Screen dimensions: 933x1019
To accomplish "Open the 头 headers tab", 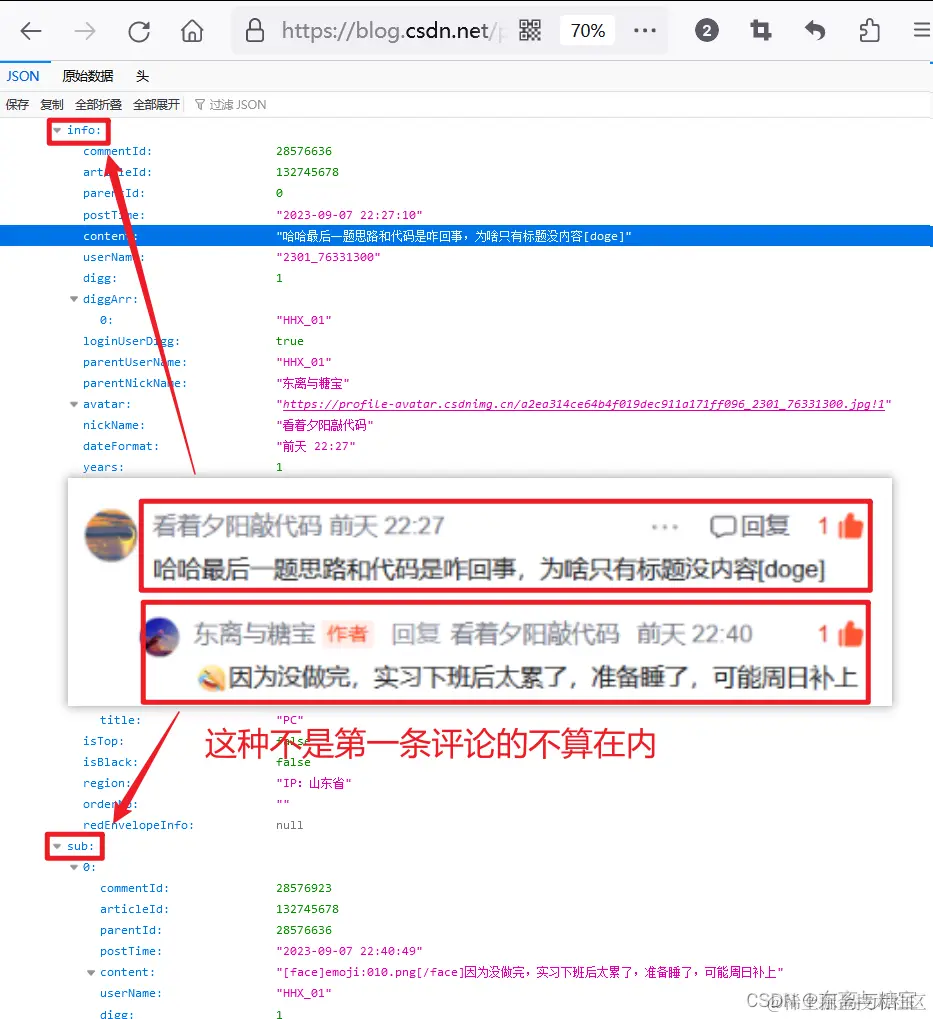I will (x=141, y=75).
